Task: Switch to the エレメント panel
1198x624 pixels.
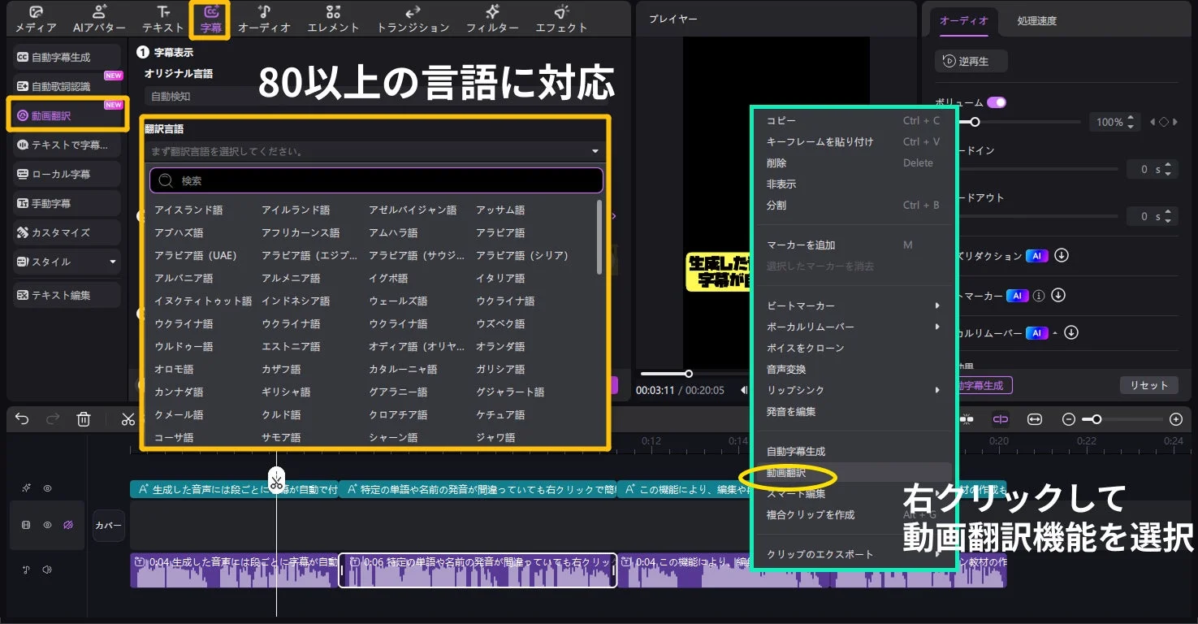Action: (x=333, y=19)
